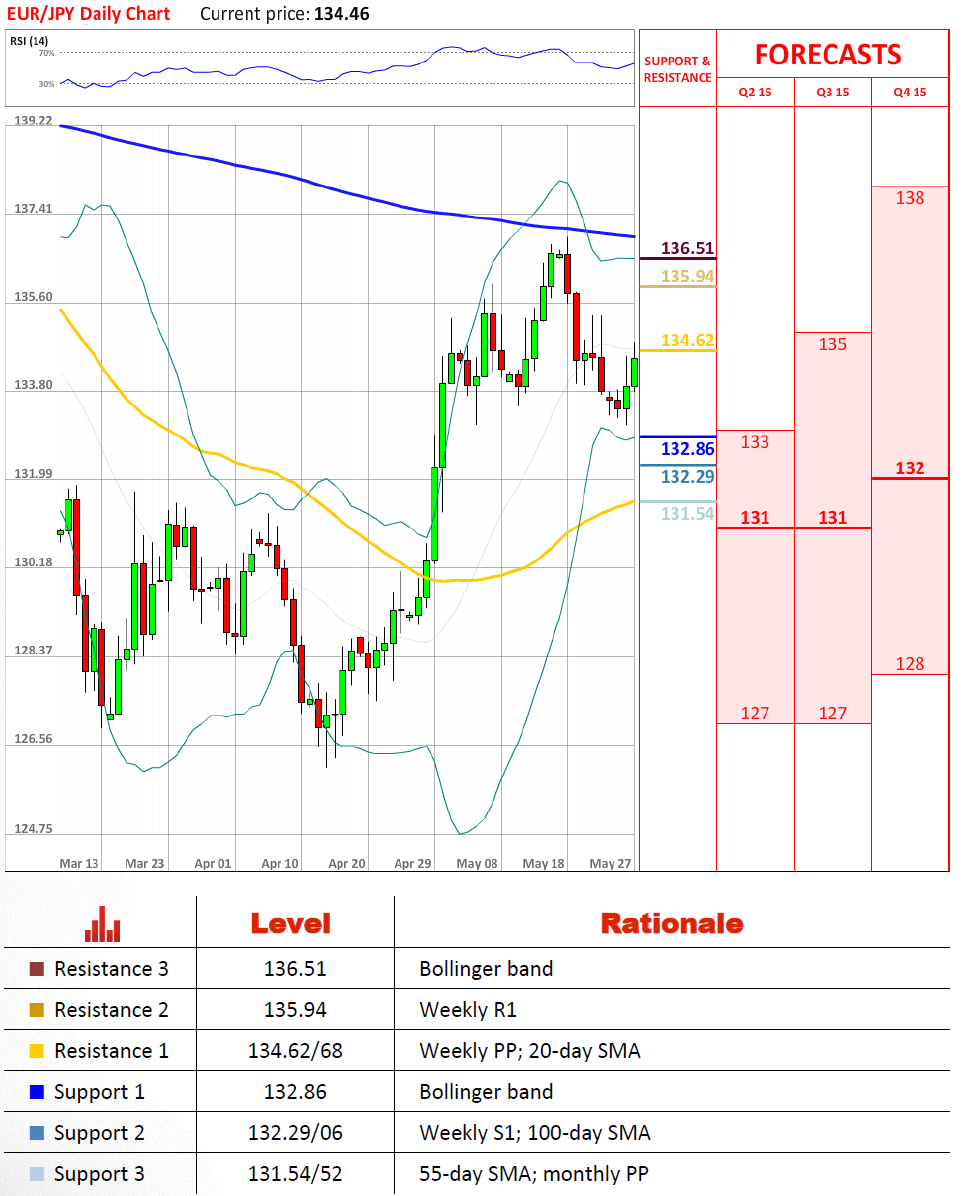Click the 135.94 resistance level marker

(x=687, y=275)
